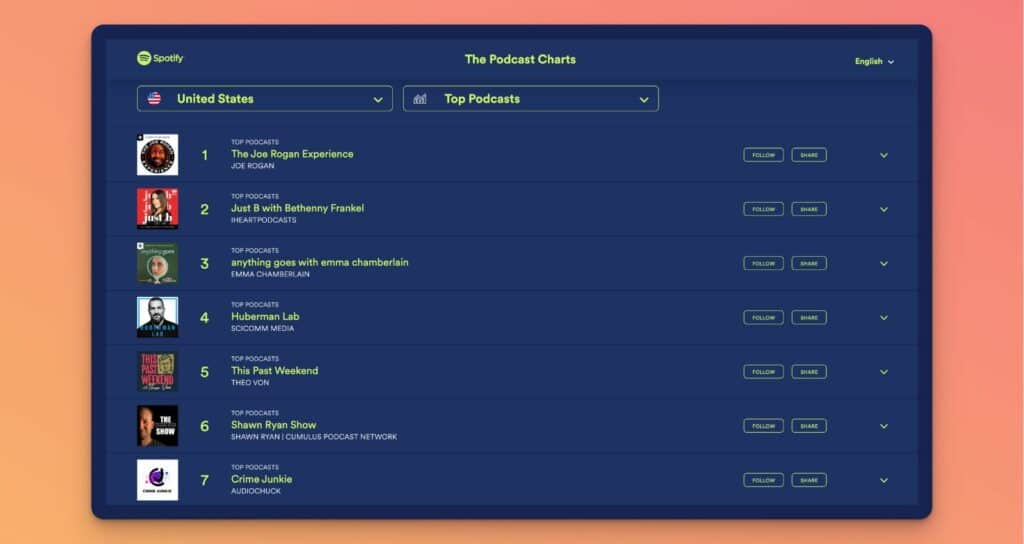This screenshot has width=1024, height=544.
Task: Follow anything goes with emma chamberlain
Action: point(763,263)
